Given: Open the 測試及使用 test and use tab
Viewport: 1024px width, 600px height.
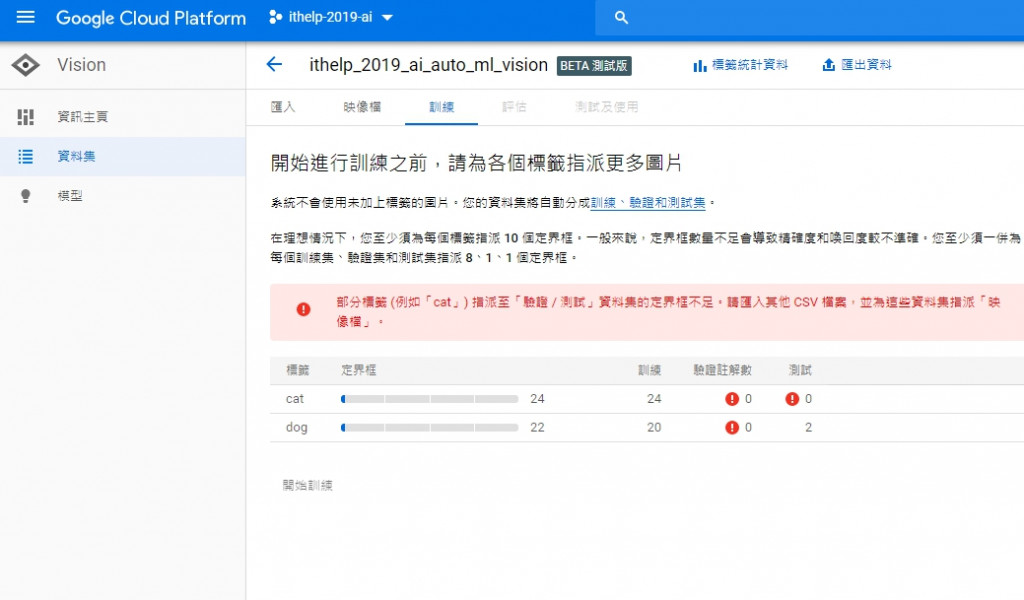Looking at the screenshot, I should (607, 106).
